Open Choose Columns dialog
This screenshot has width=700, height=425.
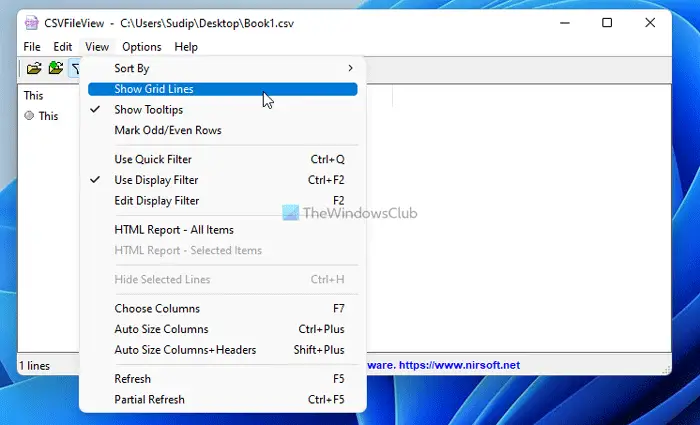(223, 308)
